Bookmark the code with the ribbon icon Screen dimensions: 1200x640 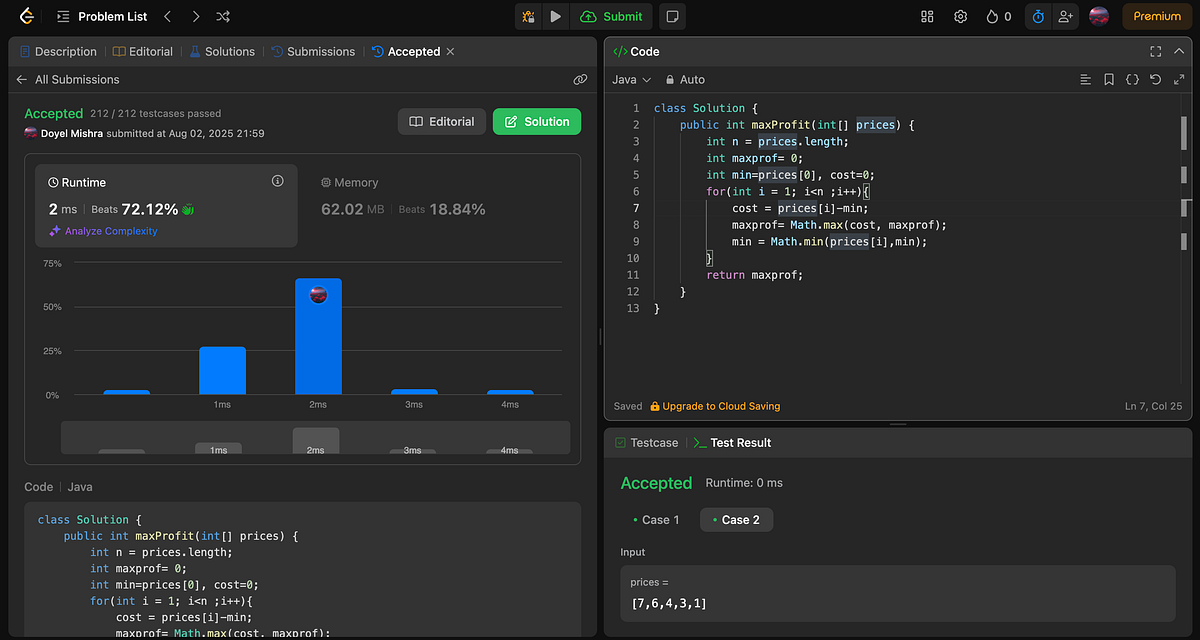pos(1109,79)
